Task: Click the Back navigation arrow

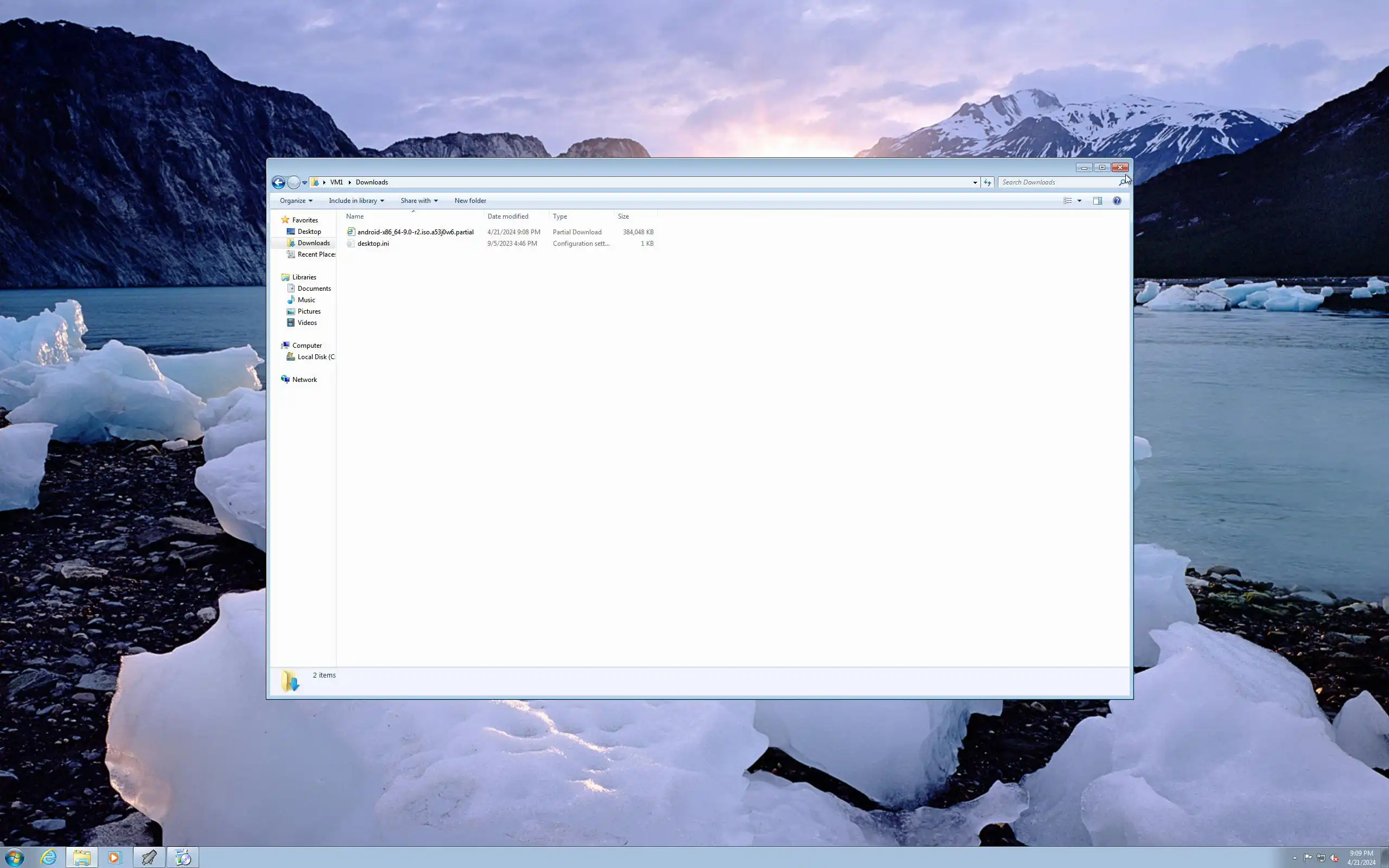Action: click(278, 183)
